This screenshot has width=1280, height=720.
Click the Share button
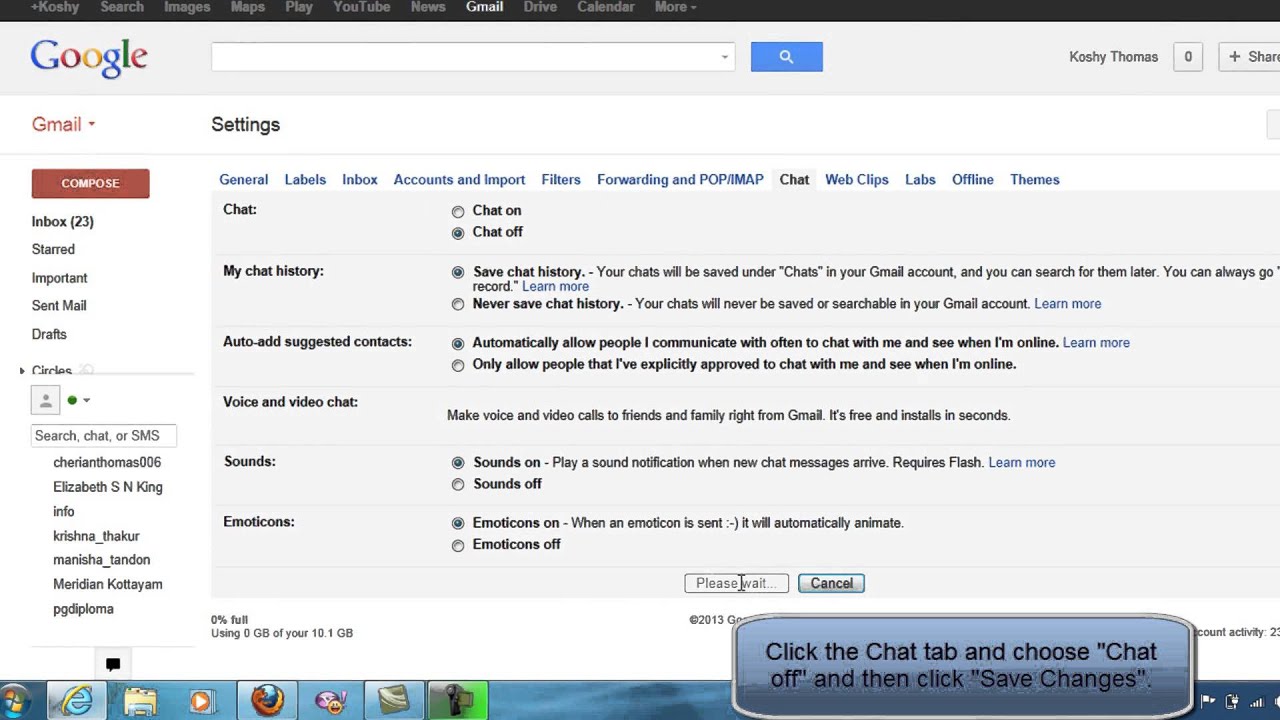coord(1249,57)
